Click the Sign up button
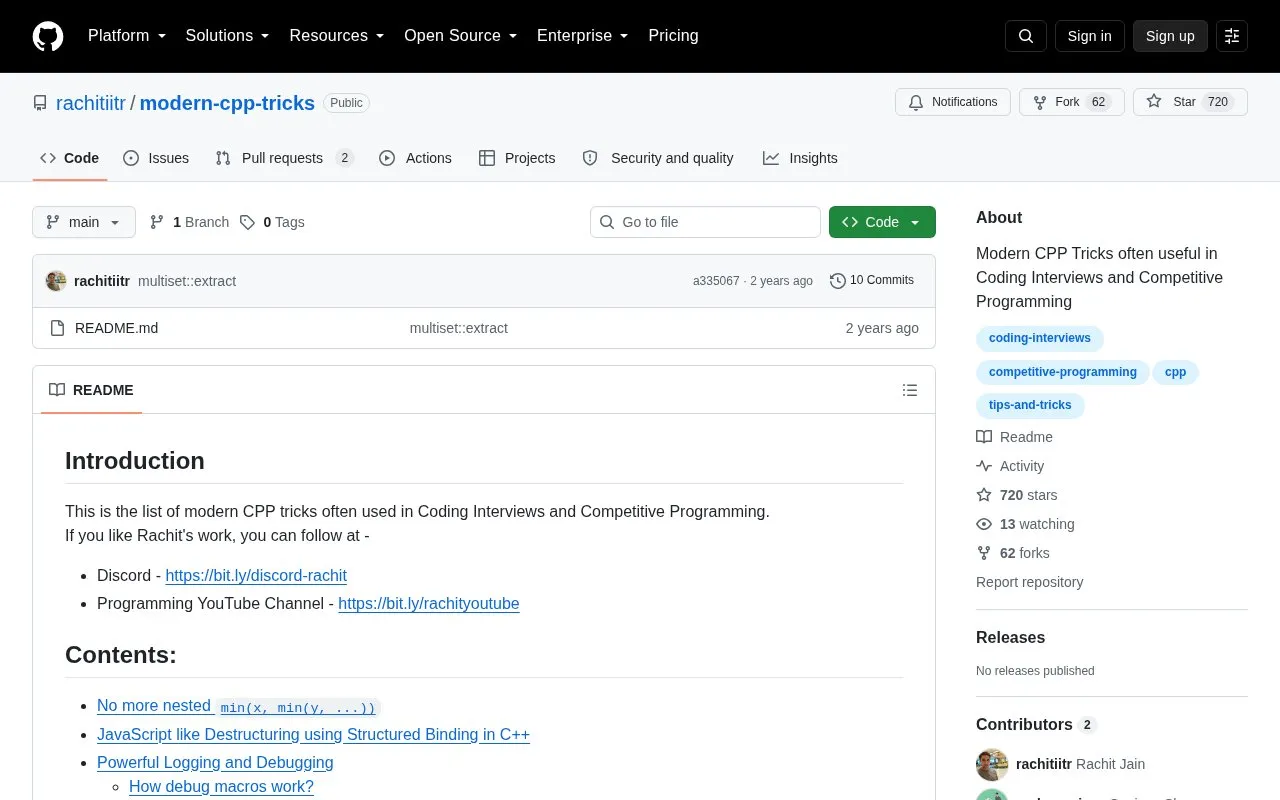This screenshot has width=1280, height=800. tap(1170, 36)
